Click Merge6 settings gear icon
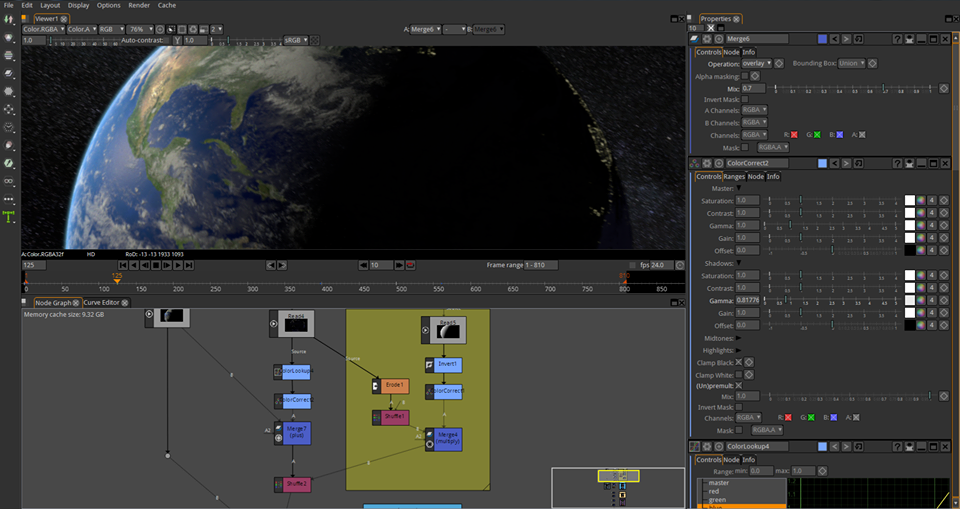960x509 pixels. pos(707,39)
